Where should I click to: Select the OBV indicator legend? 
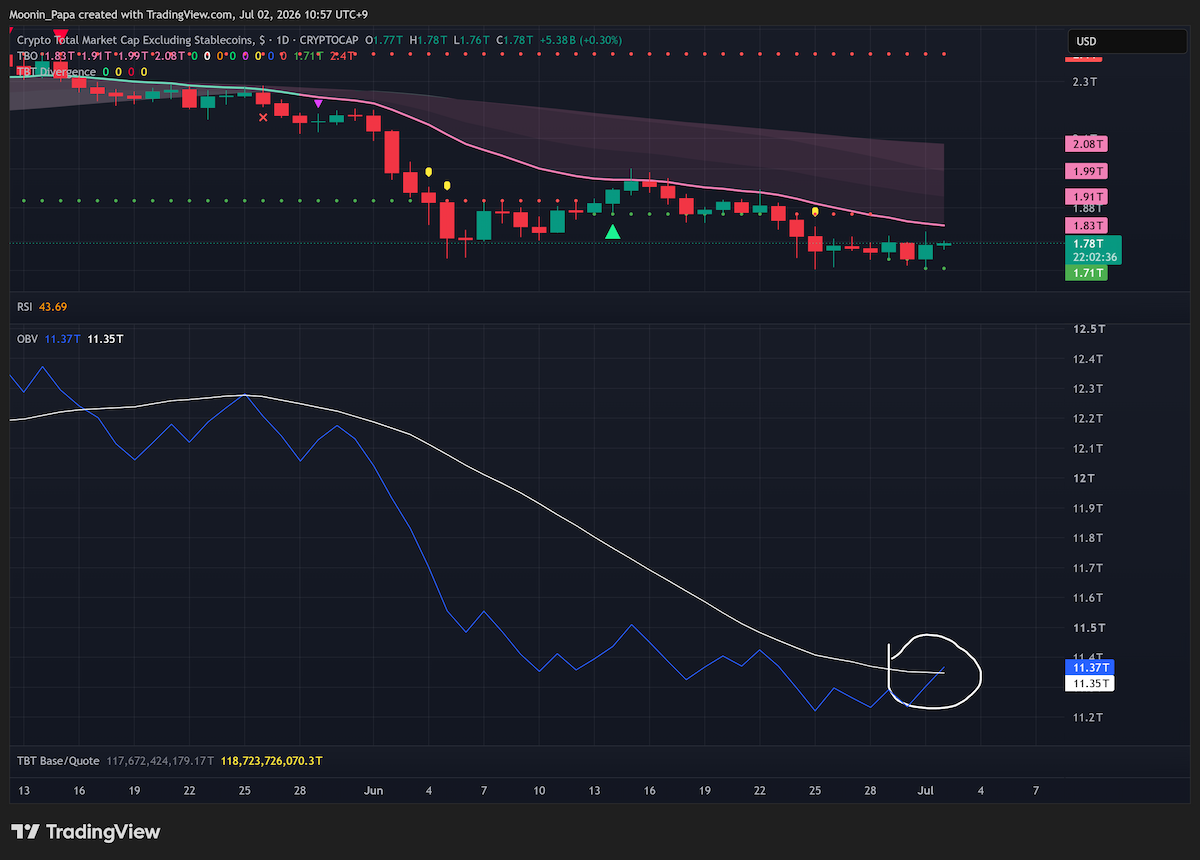(x=27, y=339)
